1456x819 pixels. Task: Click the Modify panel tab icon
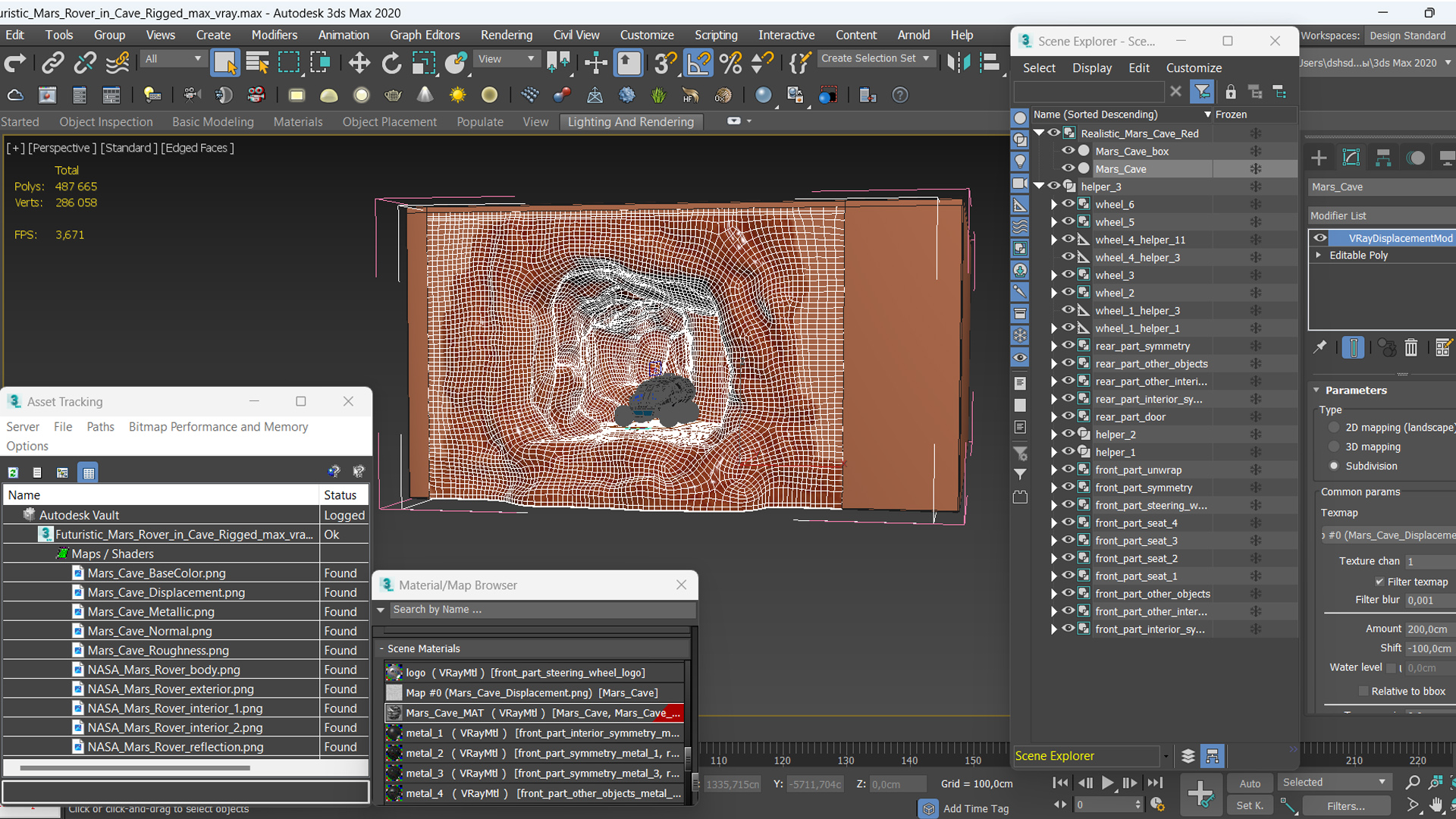pos(1351,158)
